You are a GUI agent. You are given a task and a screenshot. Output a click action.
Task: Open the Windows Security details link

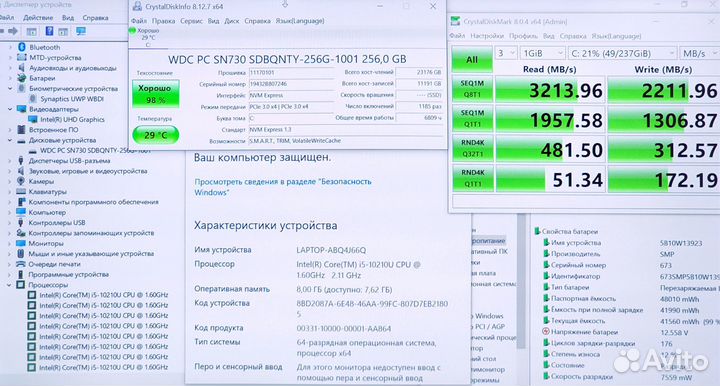click(283, 187)
